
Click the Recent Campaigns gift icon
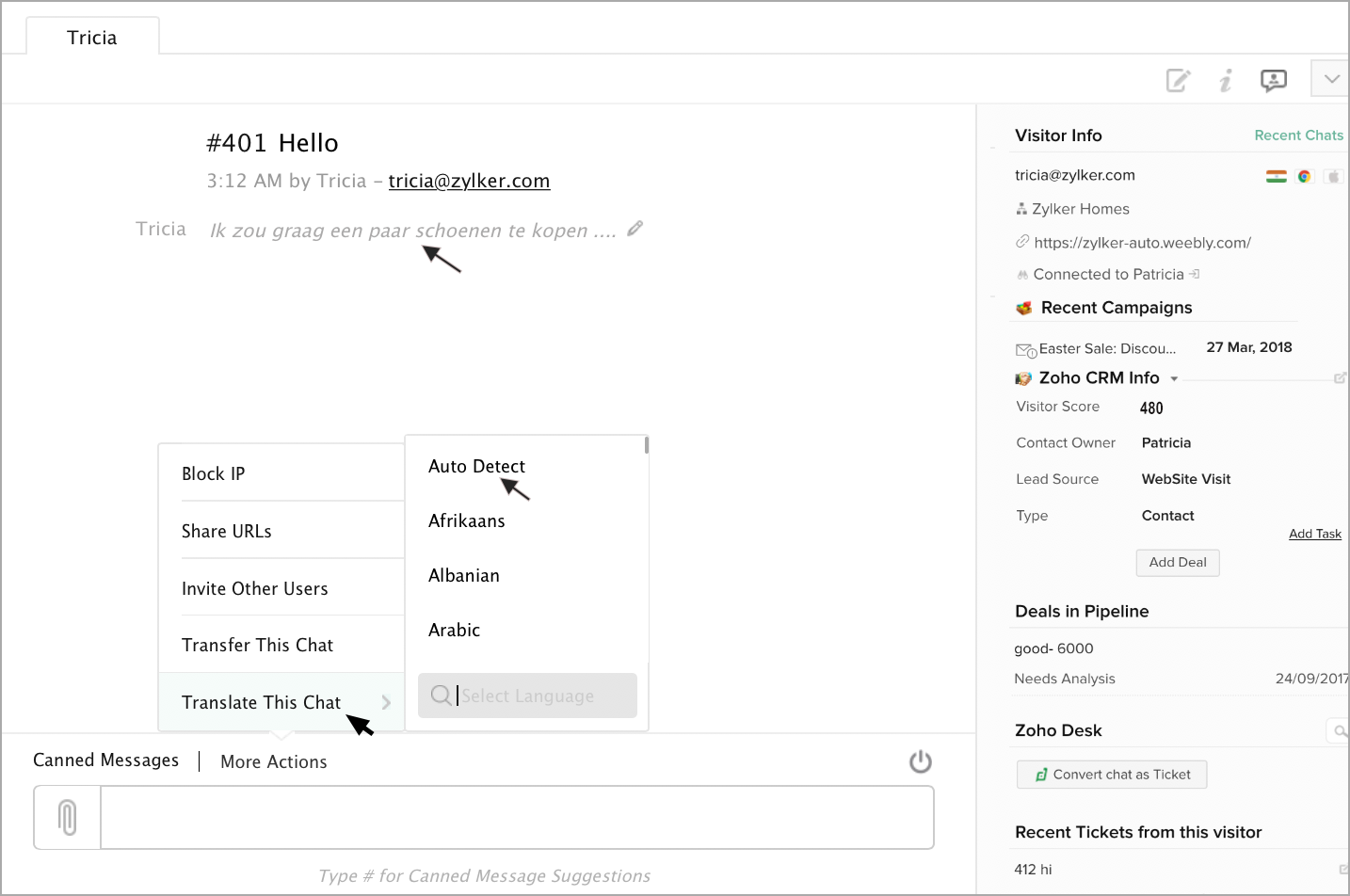point(1024,308)
